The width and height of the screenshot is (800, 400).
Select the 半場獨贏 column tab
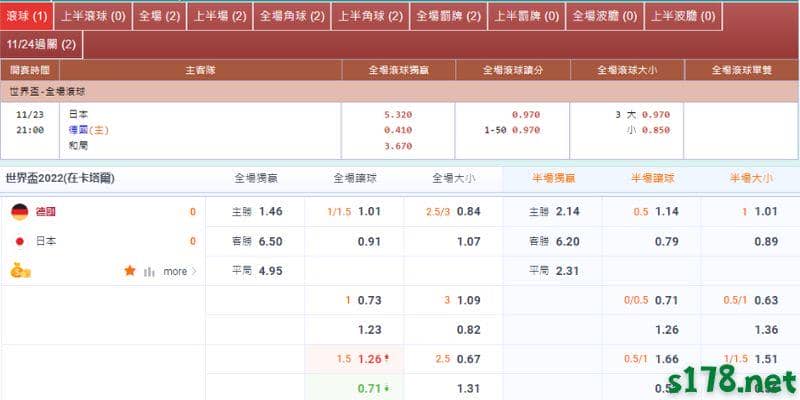pos(553,179)
